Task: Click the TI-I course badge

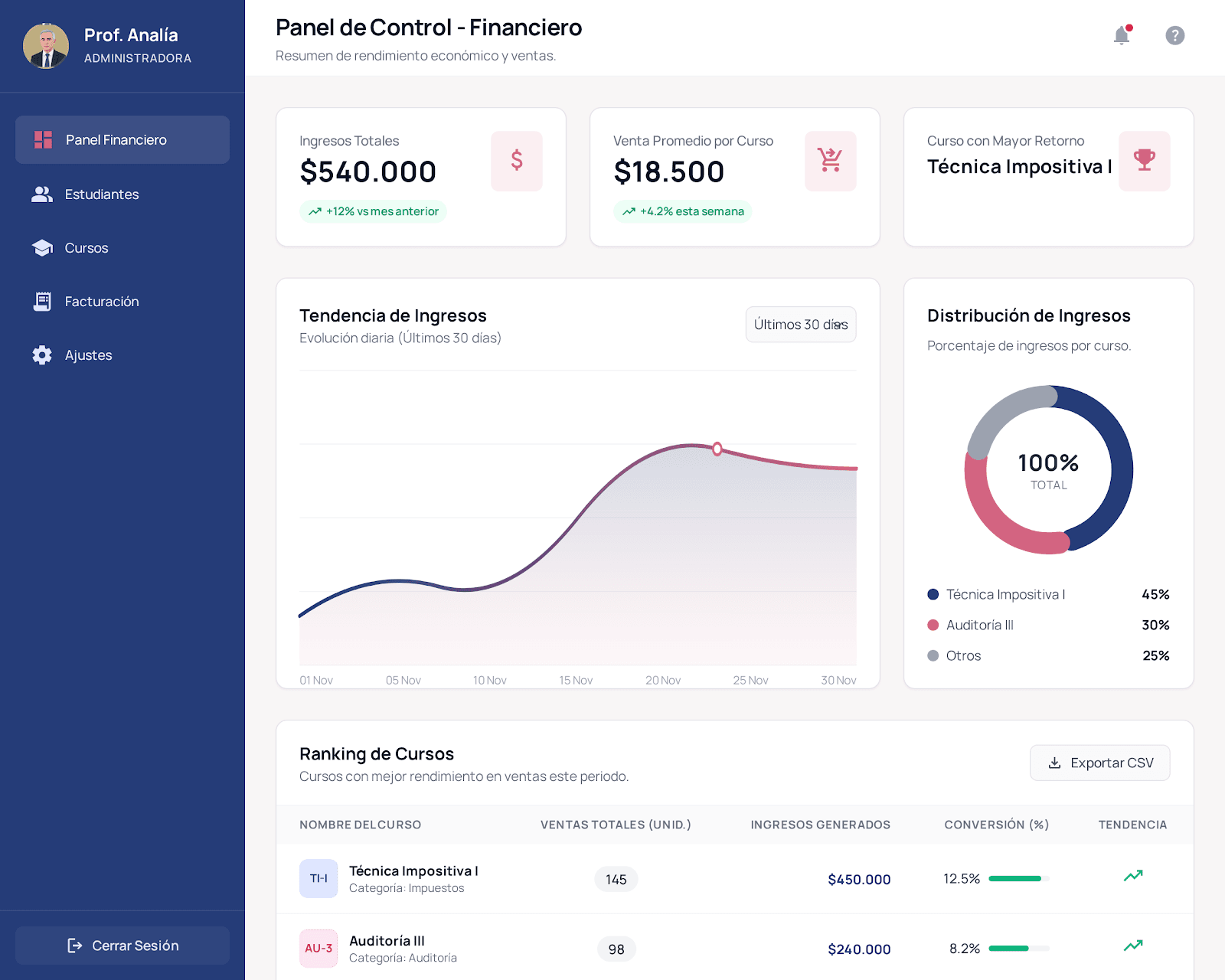Action: [318, 878]
